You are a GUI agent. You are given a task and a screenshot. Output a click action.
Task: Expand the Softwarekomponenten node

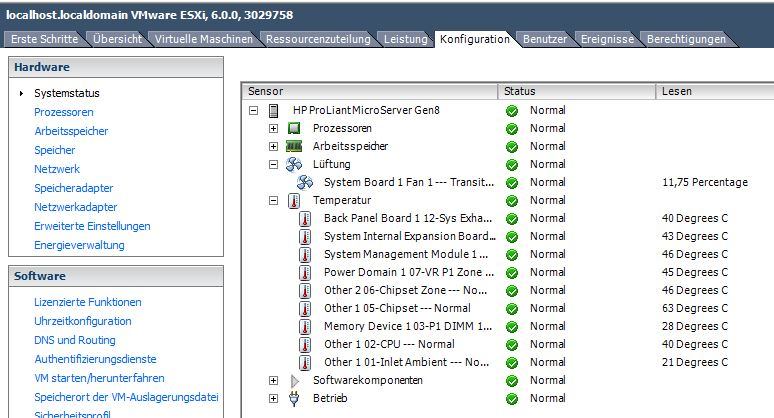(273, 380)
